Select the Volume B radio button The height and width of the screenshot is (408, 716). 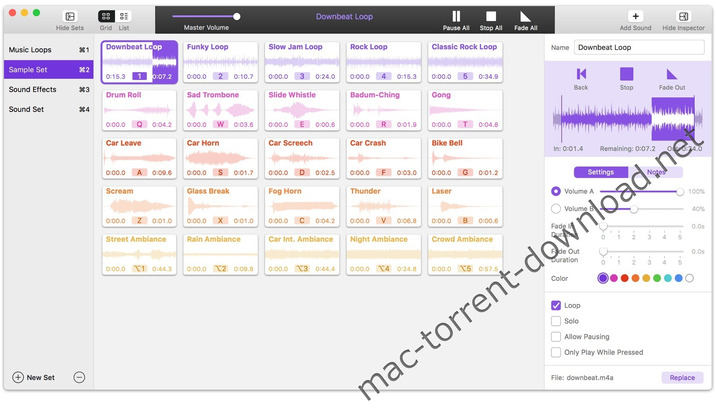[556, 209]
